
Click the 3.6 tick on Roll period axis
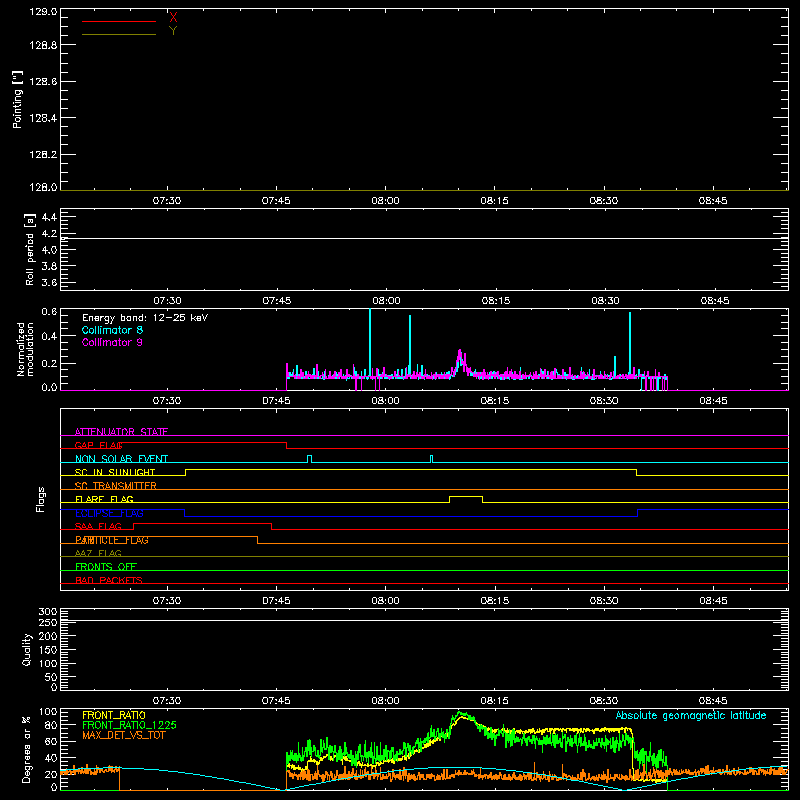[x=49, y=282]
